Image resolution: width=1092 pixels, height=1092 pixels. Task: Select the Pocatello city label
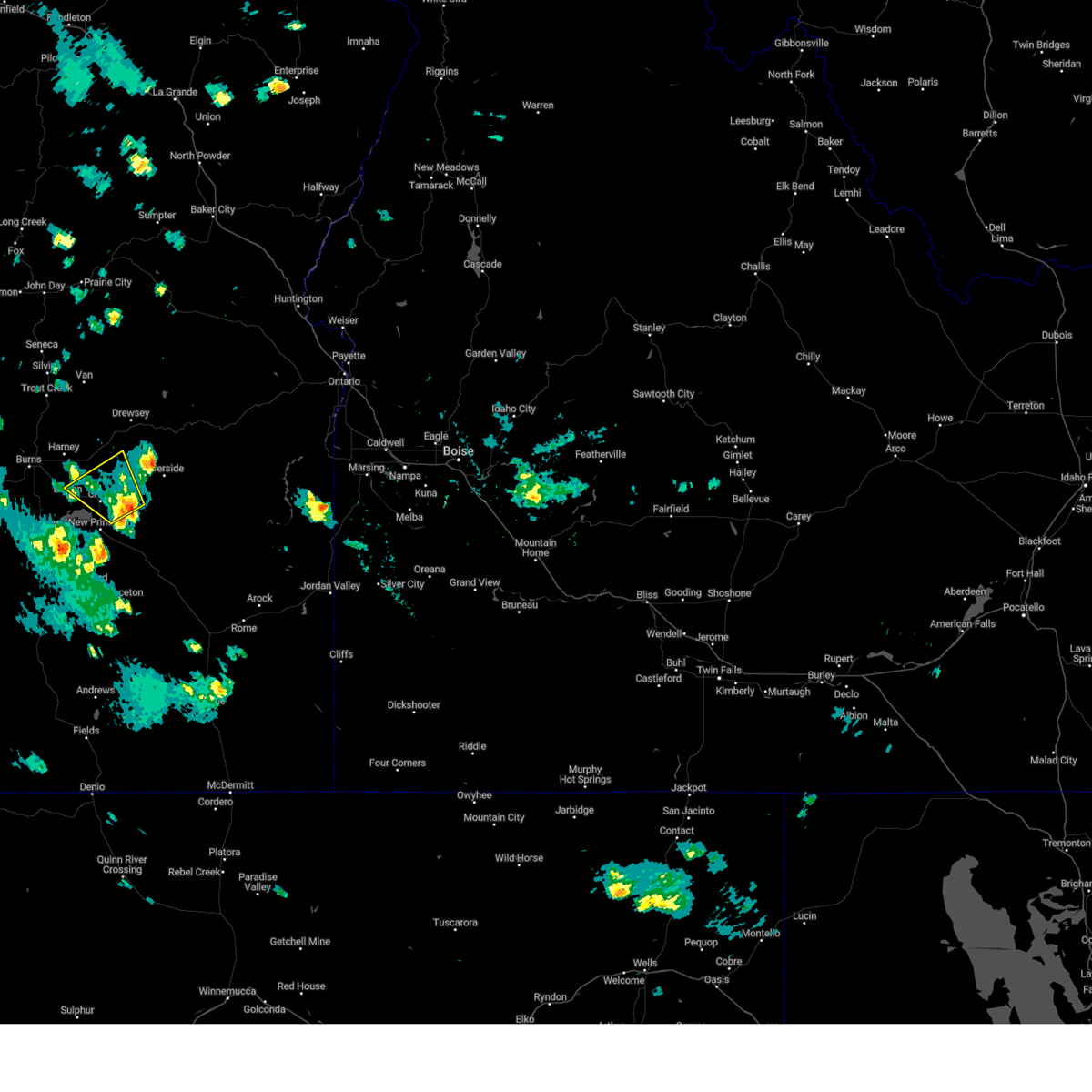(1024, 607)
